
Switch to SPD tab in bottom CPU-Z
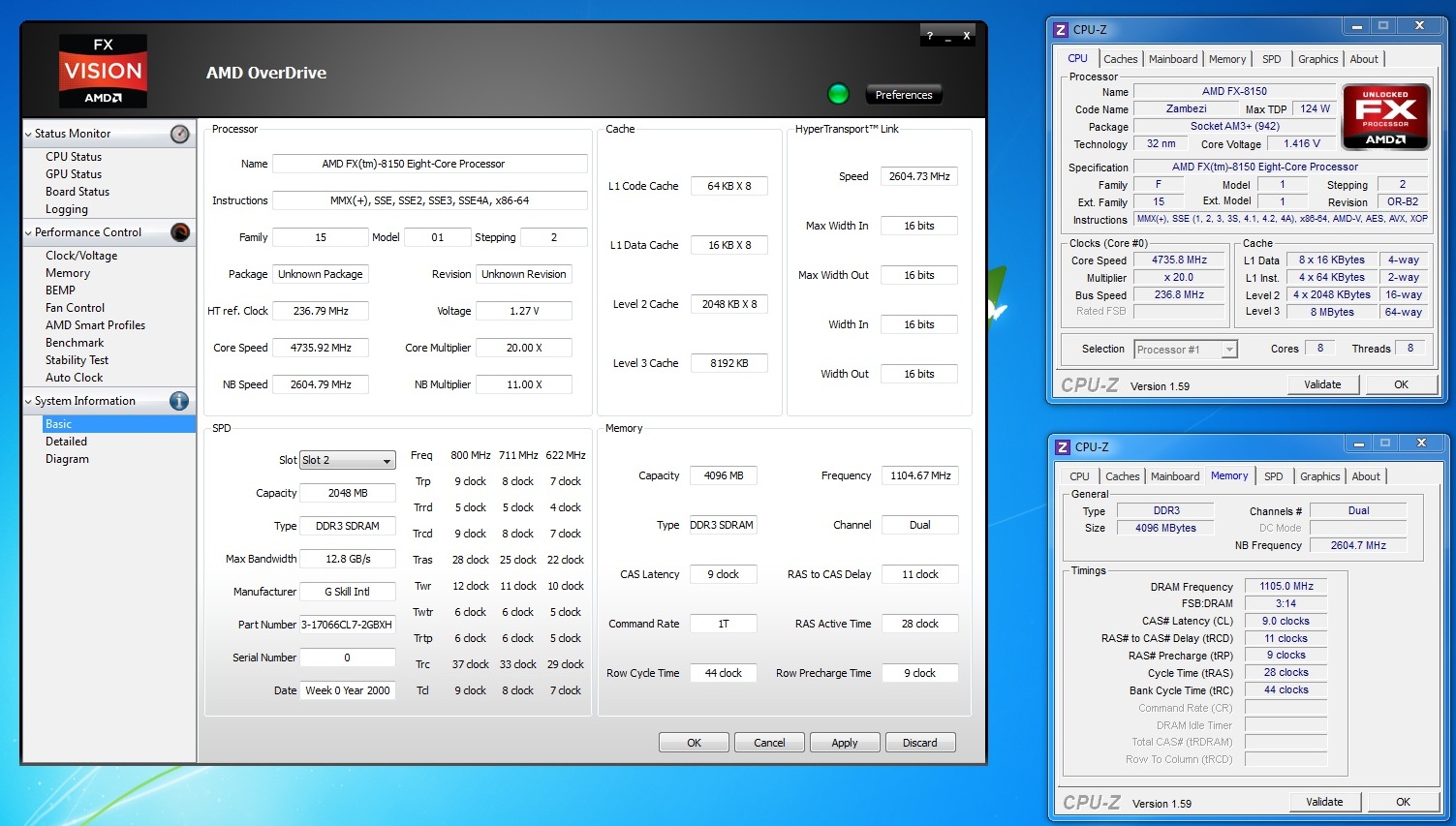[1274, 476]
